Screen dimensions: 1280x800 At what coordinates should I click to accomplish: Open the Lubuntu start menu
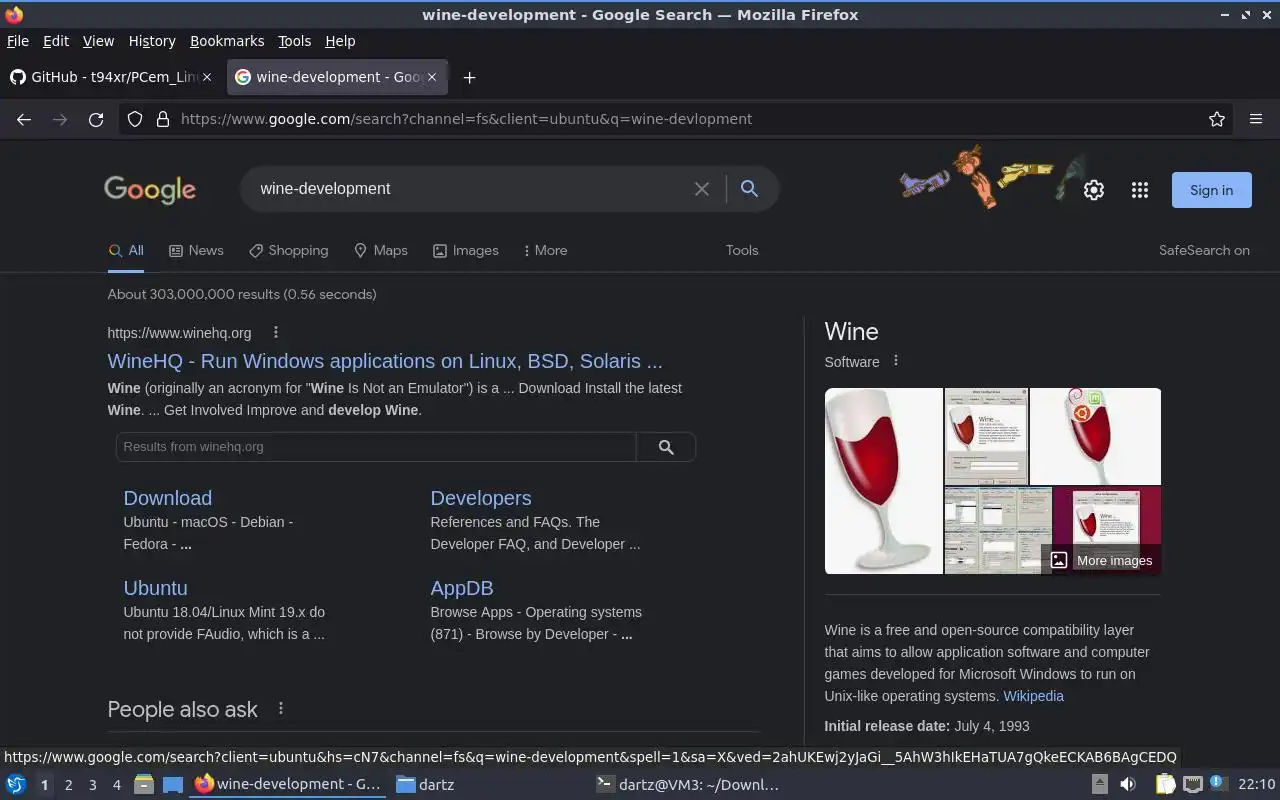coord(16,785)
